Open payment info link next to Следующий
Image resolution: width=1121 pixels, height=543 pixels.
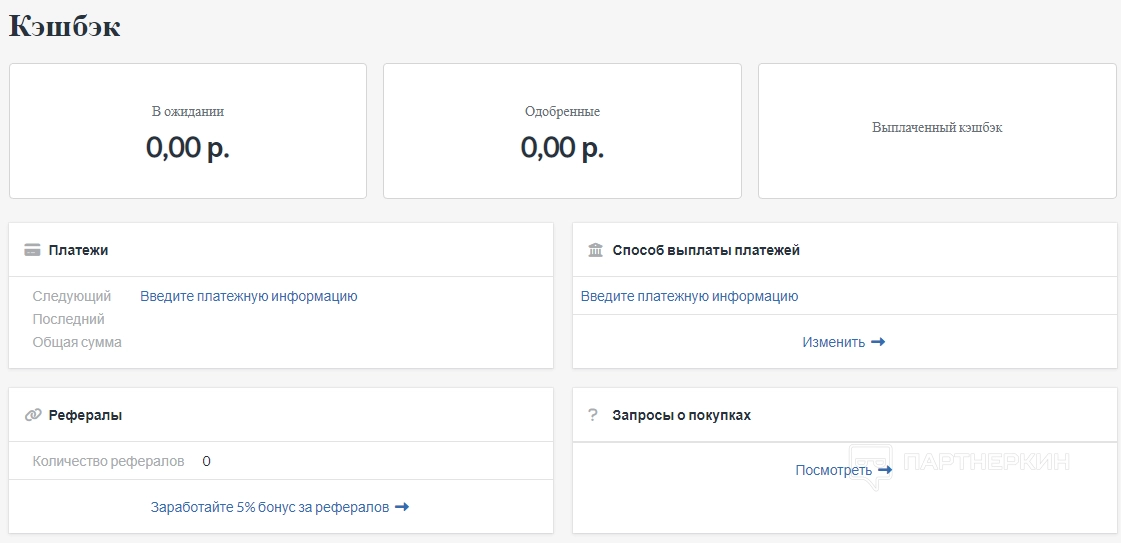point(248,296)
